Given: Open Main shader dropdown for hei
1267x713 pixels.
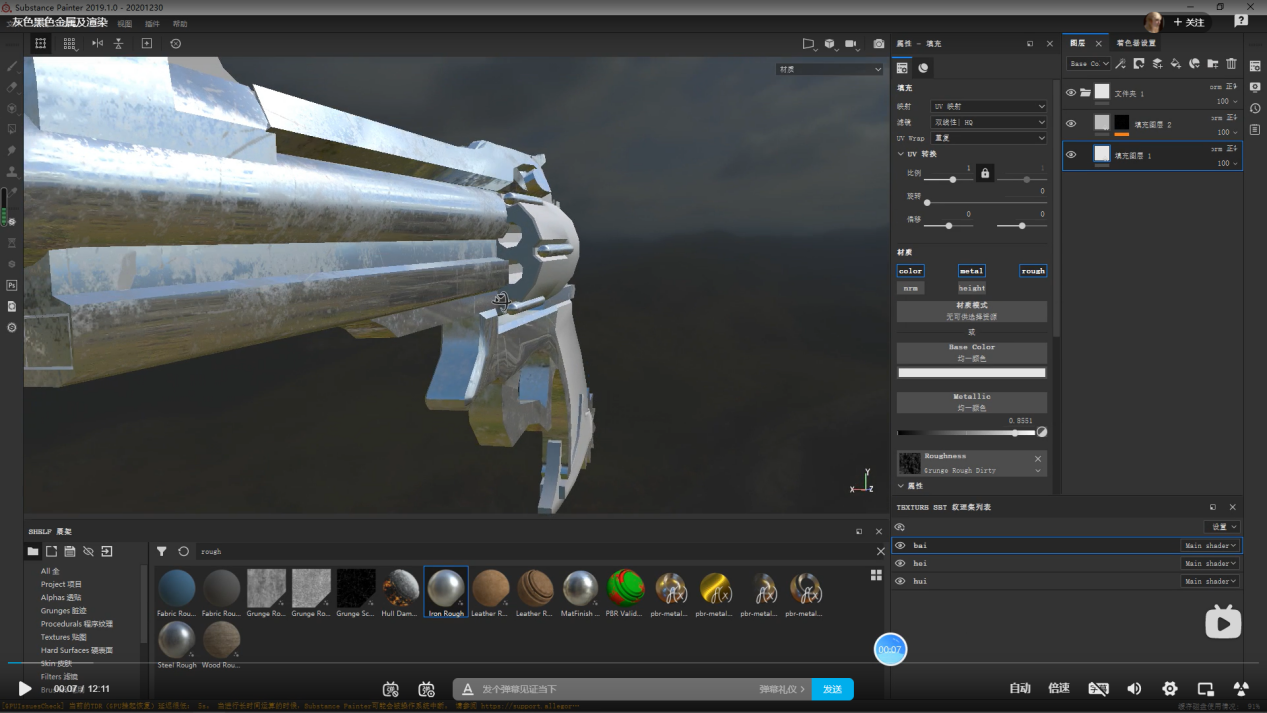Looking at the screenshot, I should click(x=1210, y=563).
